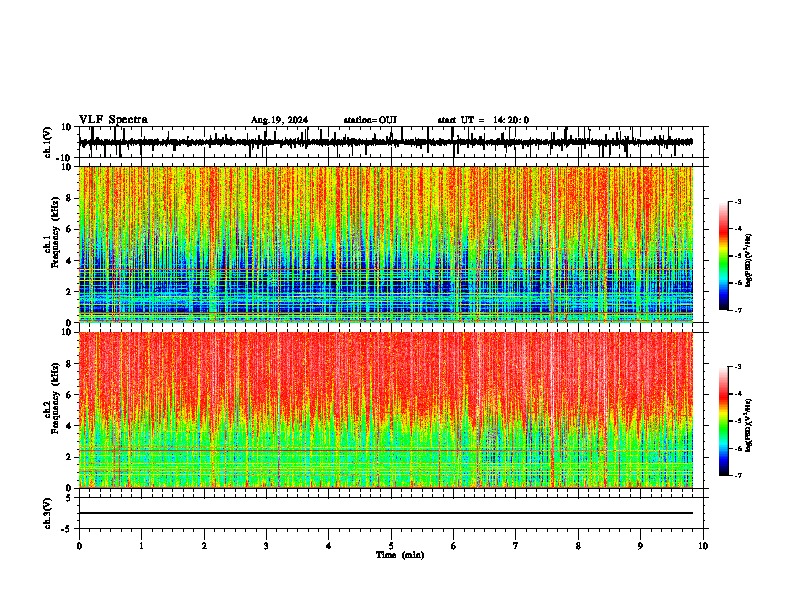Click the ch.1 voltage waveform trace panel
The height and width of the screenshot is (612, 792).
click(391, 142)
